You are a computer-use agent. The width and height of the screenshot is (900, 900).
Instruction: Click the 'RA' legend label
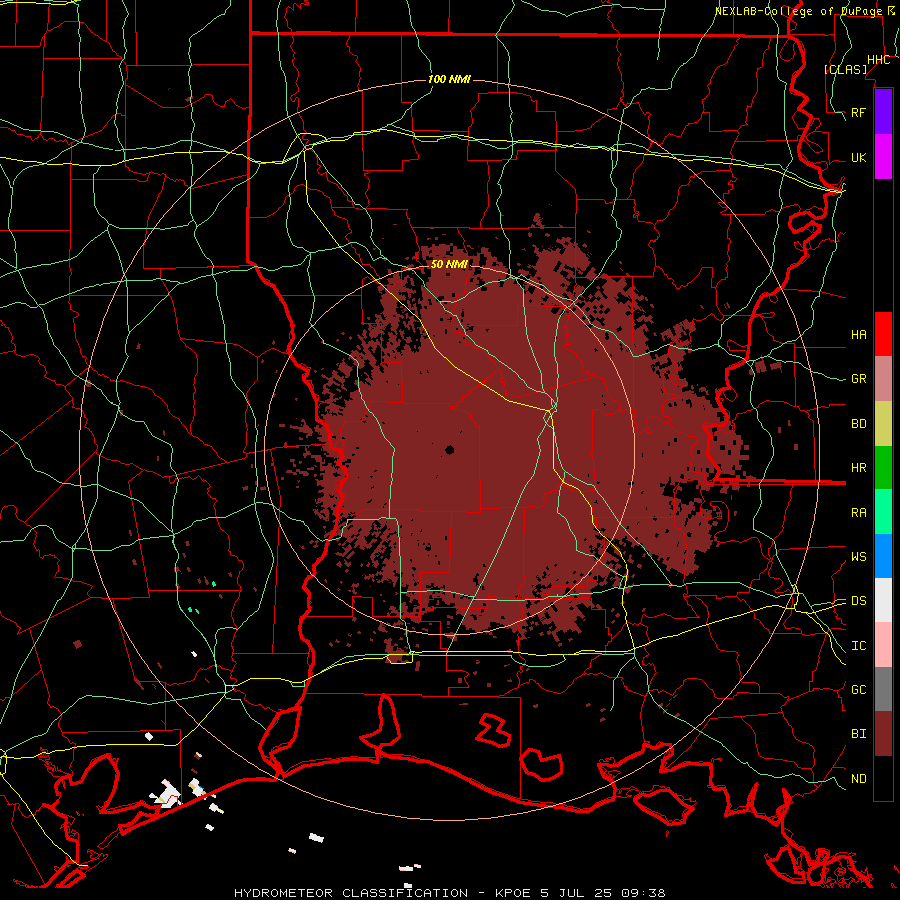click(x=859, y=512)
